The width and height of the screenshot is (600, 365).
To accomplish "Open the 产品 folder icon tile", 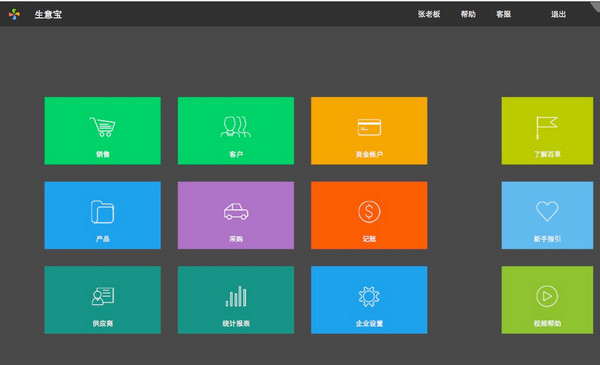I will 103,215.
